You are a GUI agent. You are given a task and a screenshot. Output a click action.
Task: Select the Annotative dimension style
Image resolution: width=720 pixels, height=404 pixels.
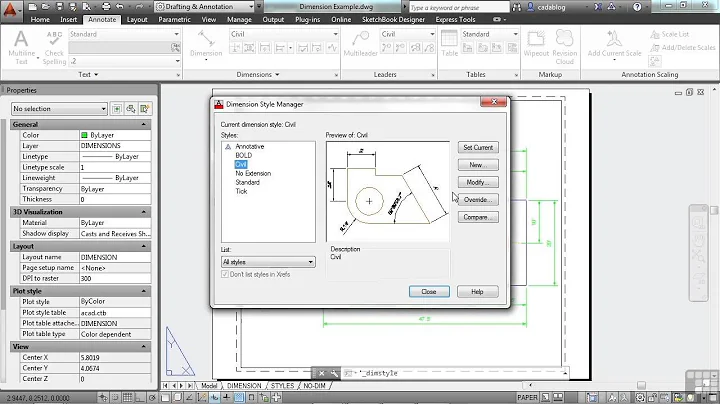click(x=249, y=146)
